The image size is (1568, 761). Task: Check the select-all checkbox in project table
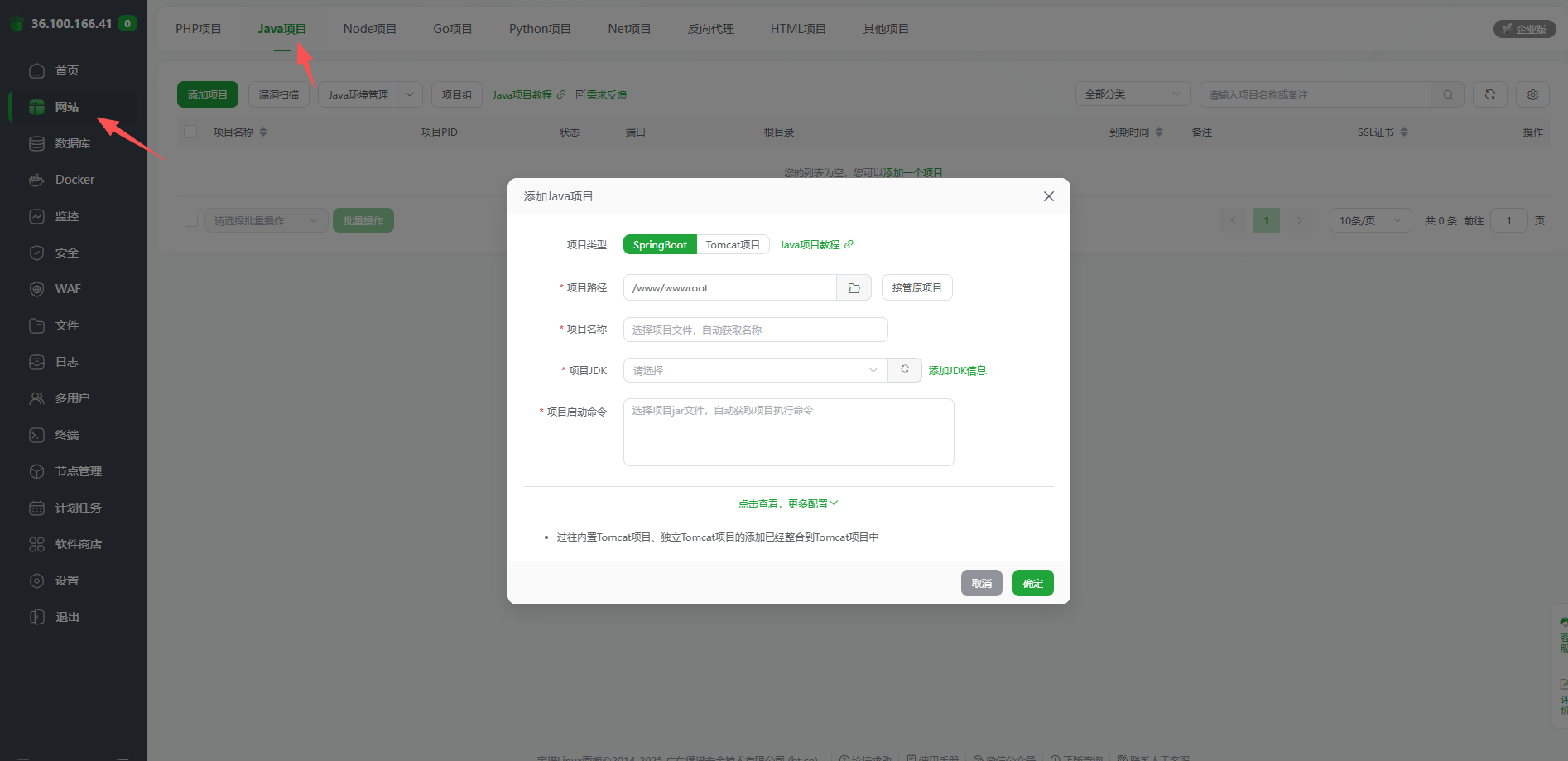(x=190, y=131)
